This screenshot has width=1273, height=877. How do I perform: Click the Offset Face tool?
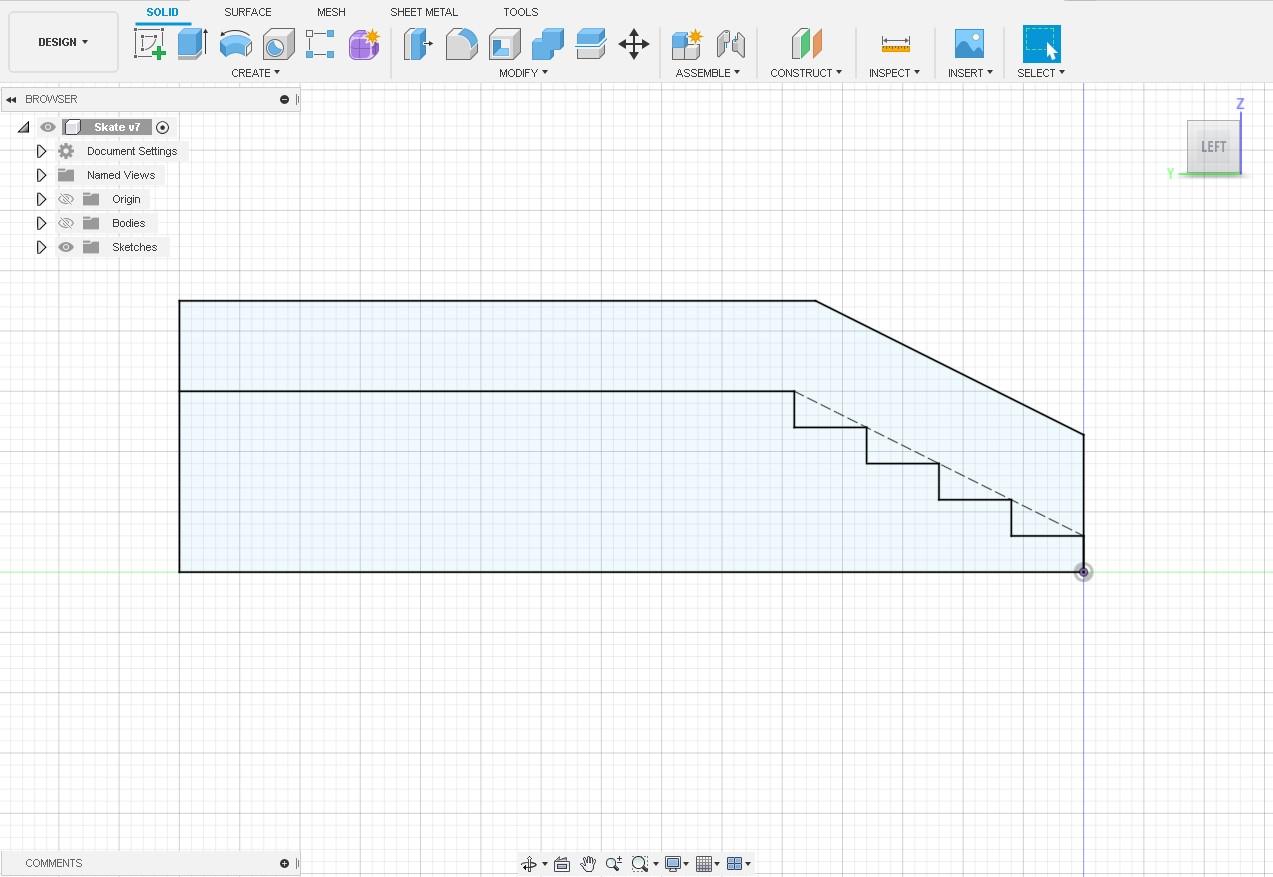(591, 44)
